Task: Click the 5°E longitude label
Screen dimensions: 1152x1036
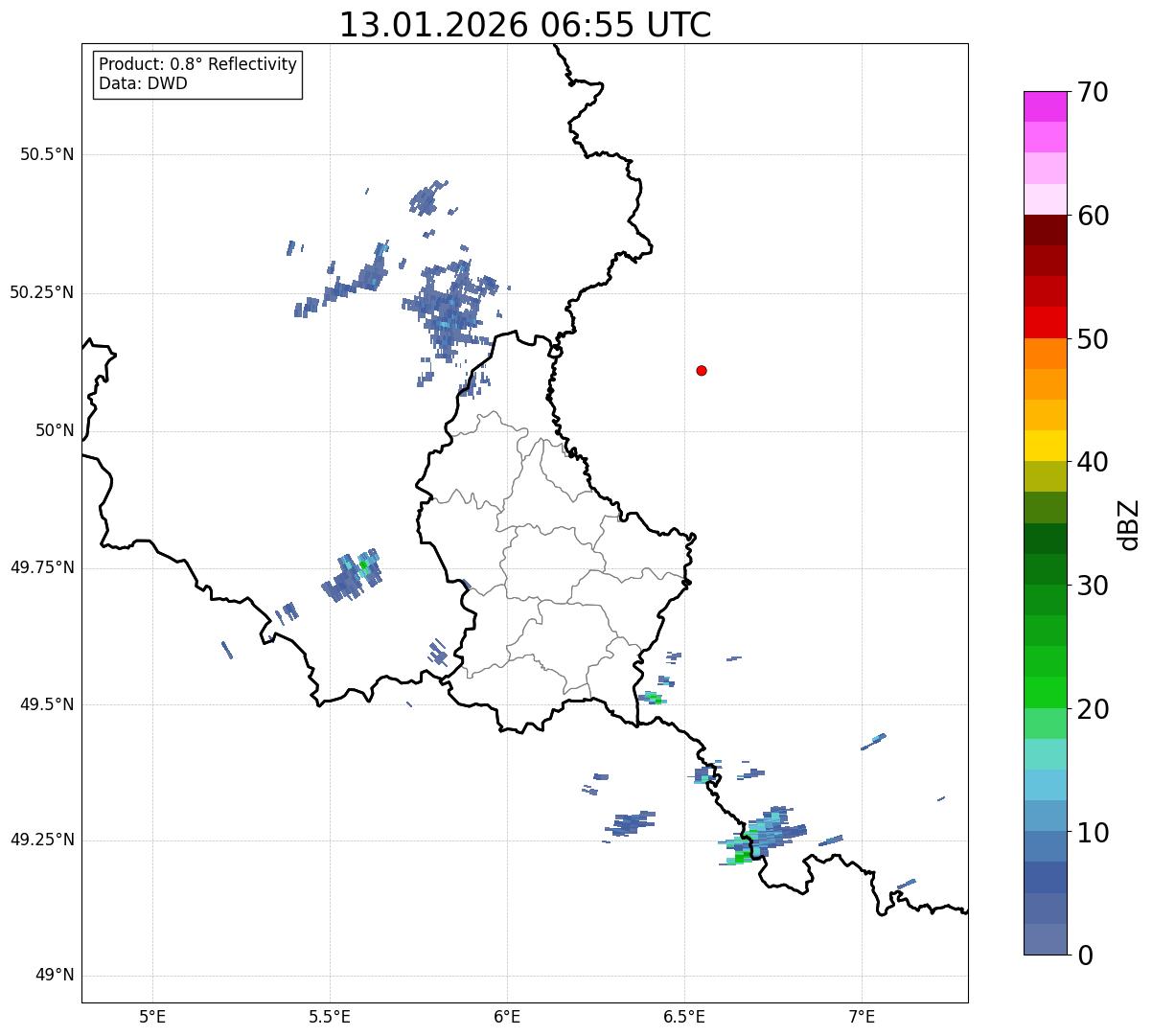Action: pyautogui.click(x=152, y=1016)
